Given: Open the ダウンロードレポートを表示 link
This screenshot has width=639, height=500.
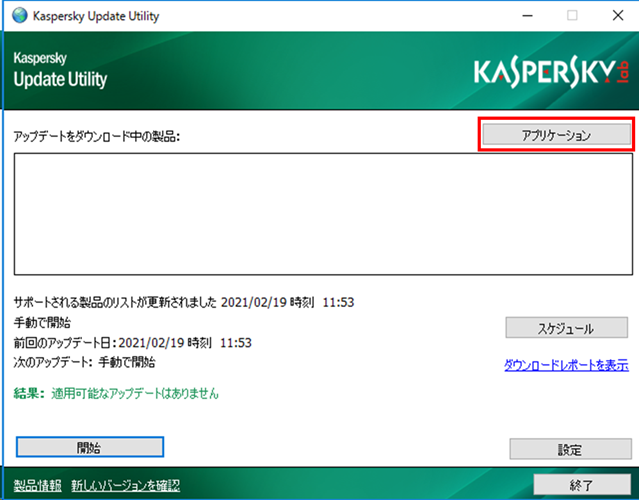Looking at the screenshot, I should 566,365.
